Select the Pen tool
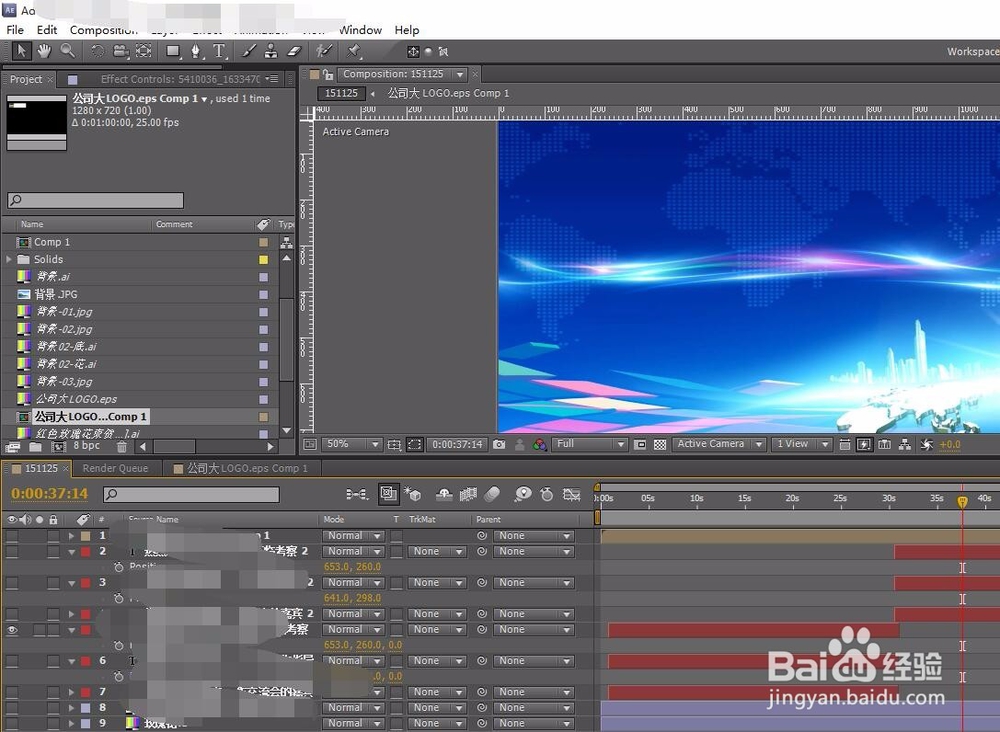The width and height of the screenshot is (1000, 732). coord(196,51)
